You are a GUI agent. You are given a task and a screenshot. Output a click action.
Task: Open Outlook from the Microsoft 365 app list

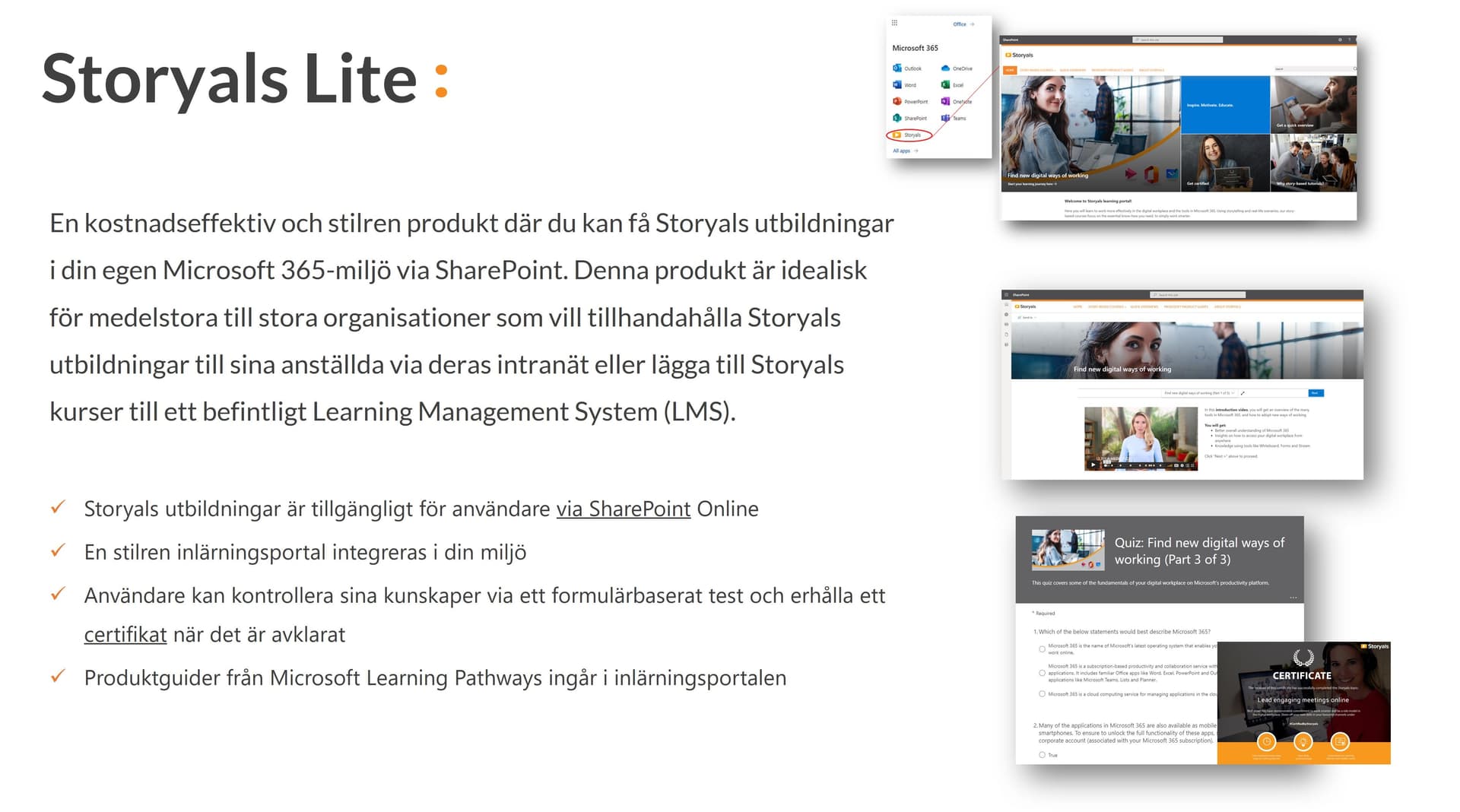pyautogui.click(x=907, y=68)
